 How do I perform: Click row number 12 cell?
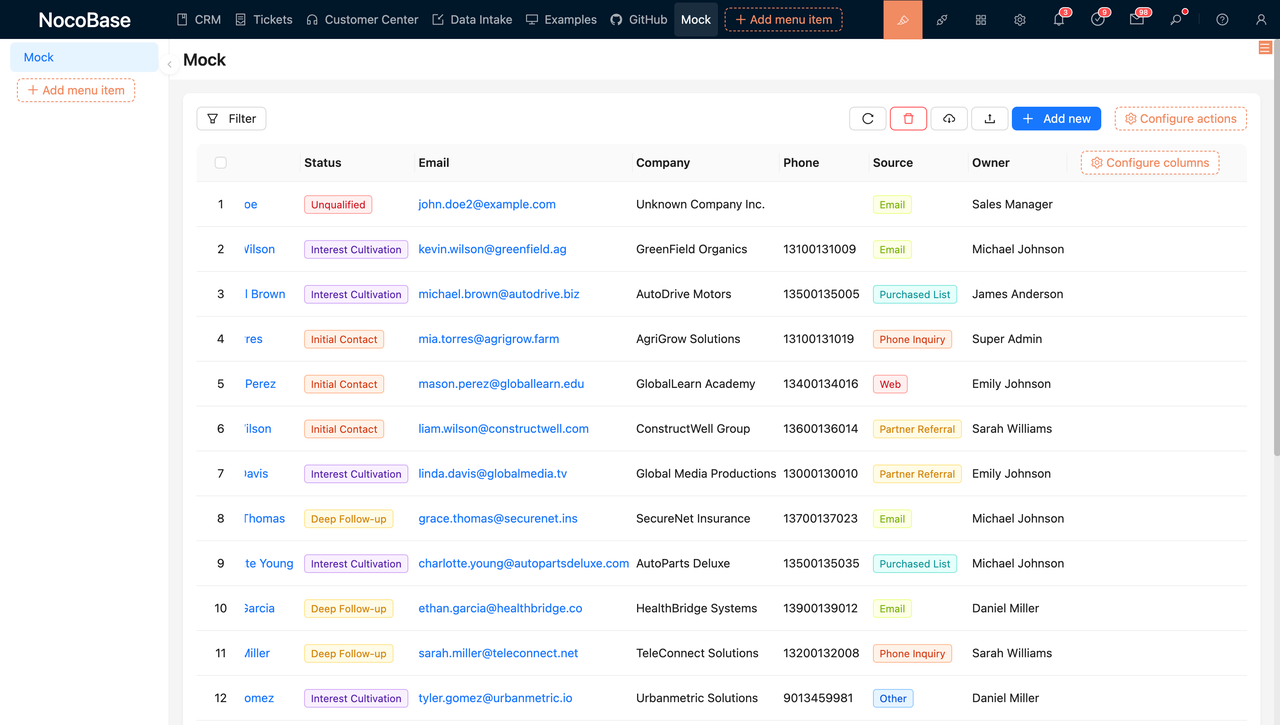221,698
